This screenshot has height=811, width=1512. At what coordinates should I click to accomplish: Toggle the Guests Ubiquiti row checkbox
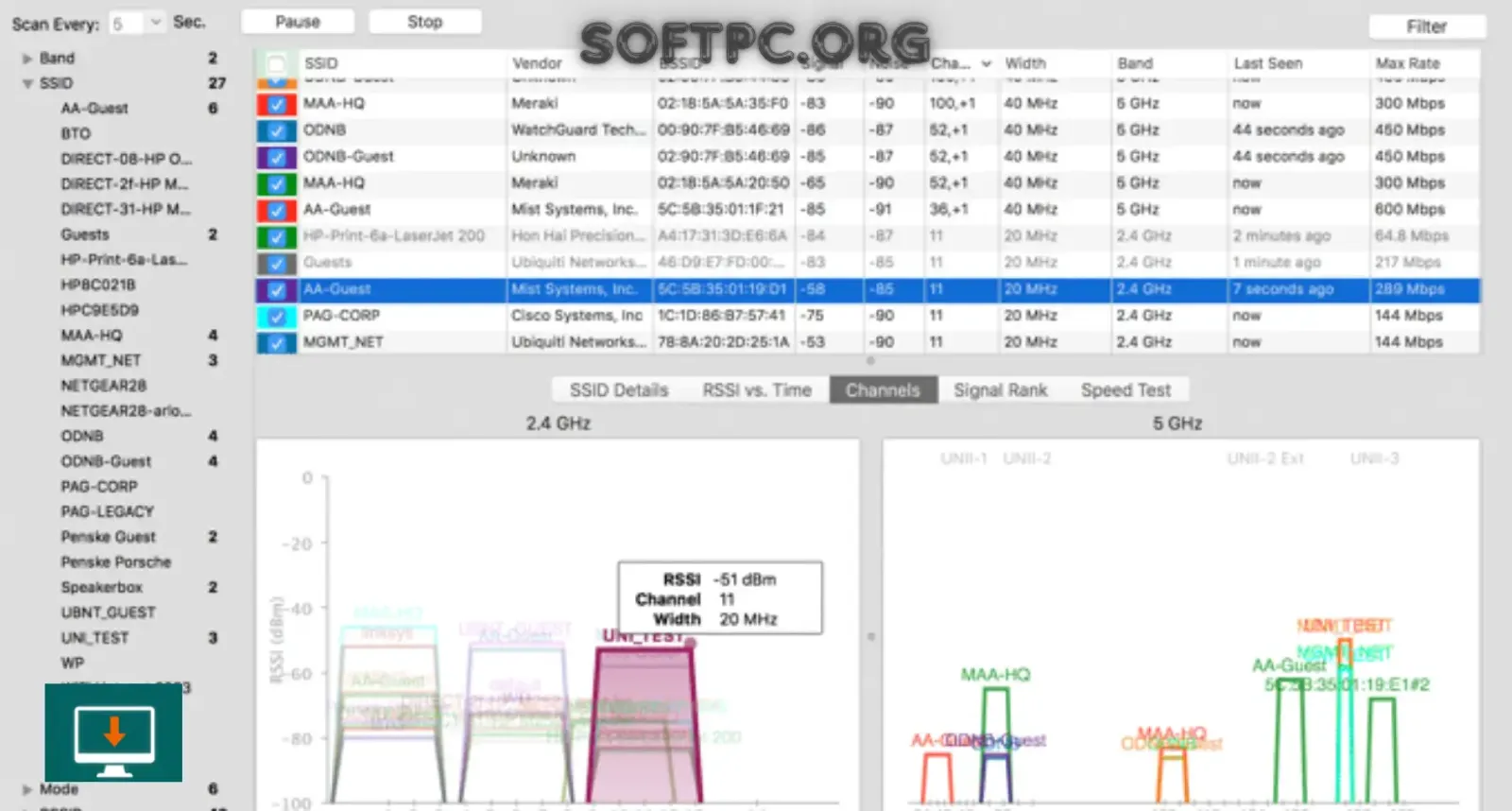pos(277,263)
